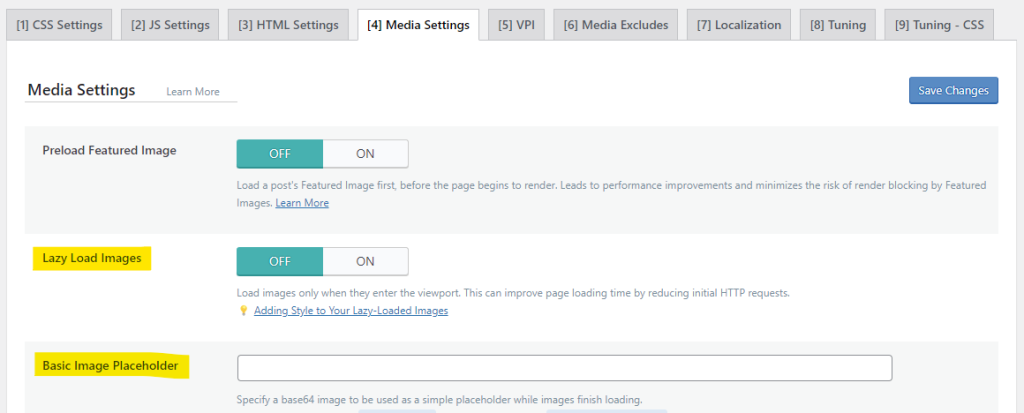Click Learn More next to Media Settings heading
The width and height of the screenshot is (1024, 413).
[x=193, y=92]
